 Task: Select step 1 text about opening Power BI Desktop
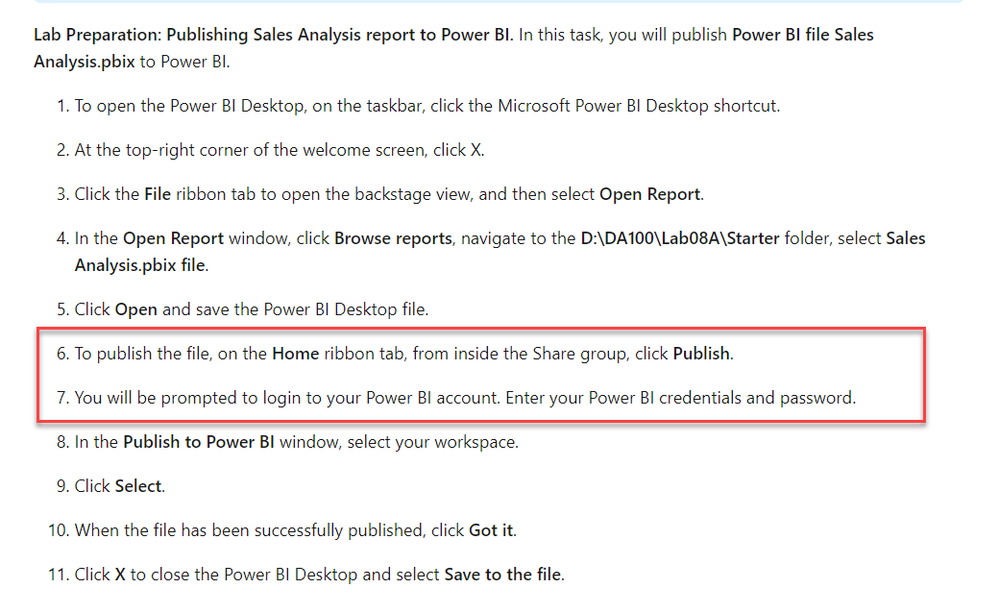click(427, 106)
